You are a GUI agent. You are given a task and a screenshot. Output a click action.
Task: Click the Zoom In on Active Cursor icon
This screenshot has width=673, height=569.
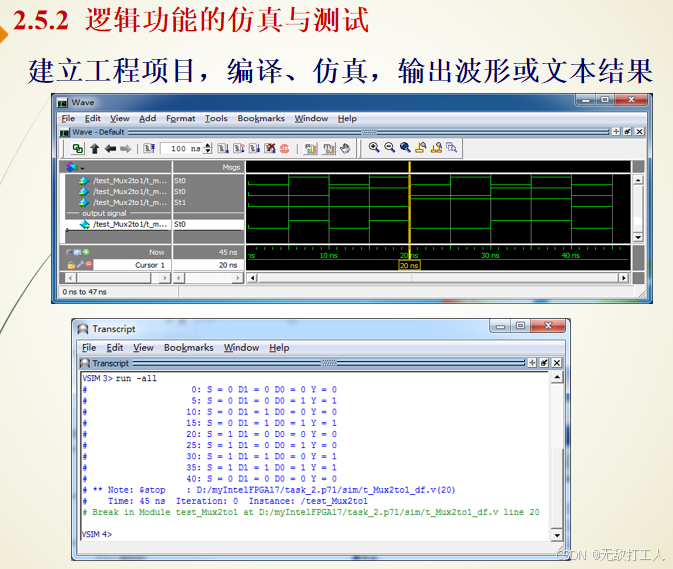(x=421, y=148)
